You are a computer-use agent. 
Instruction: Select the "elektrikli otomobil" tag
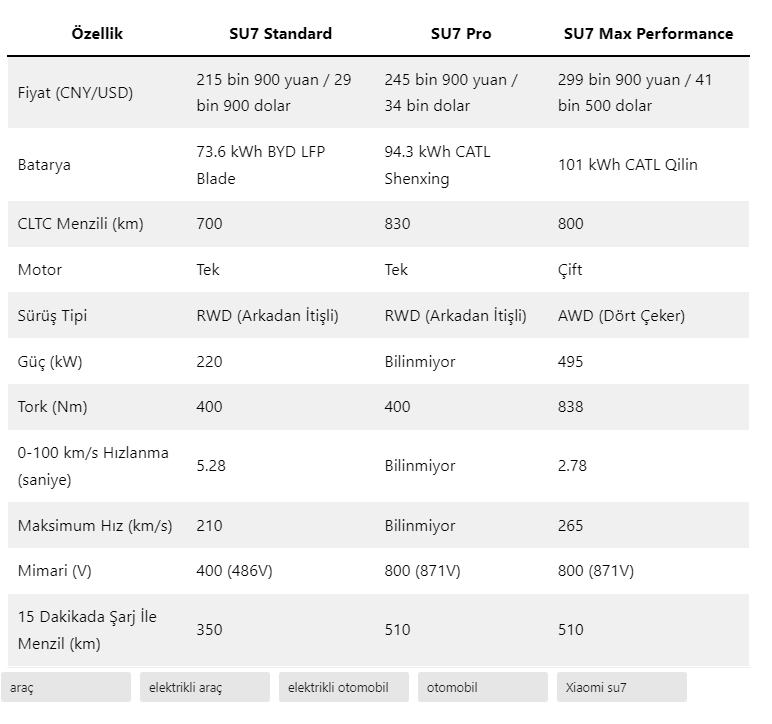click(x=343, y=688)
